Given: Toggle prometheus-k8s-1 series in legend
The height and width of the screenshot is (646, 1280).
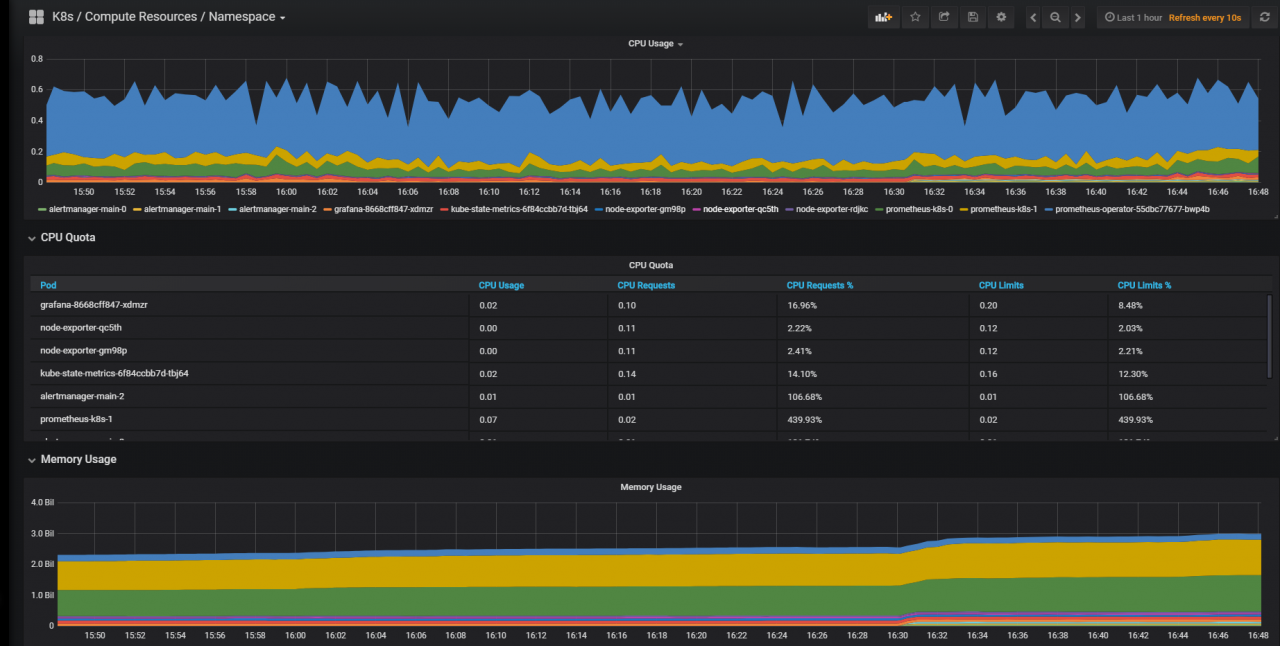Looking at the screenshot, I should (1004, 209).
